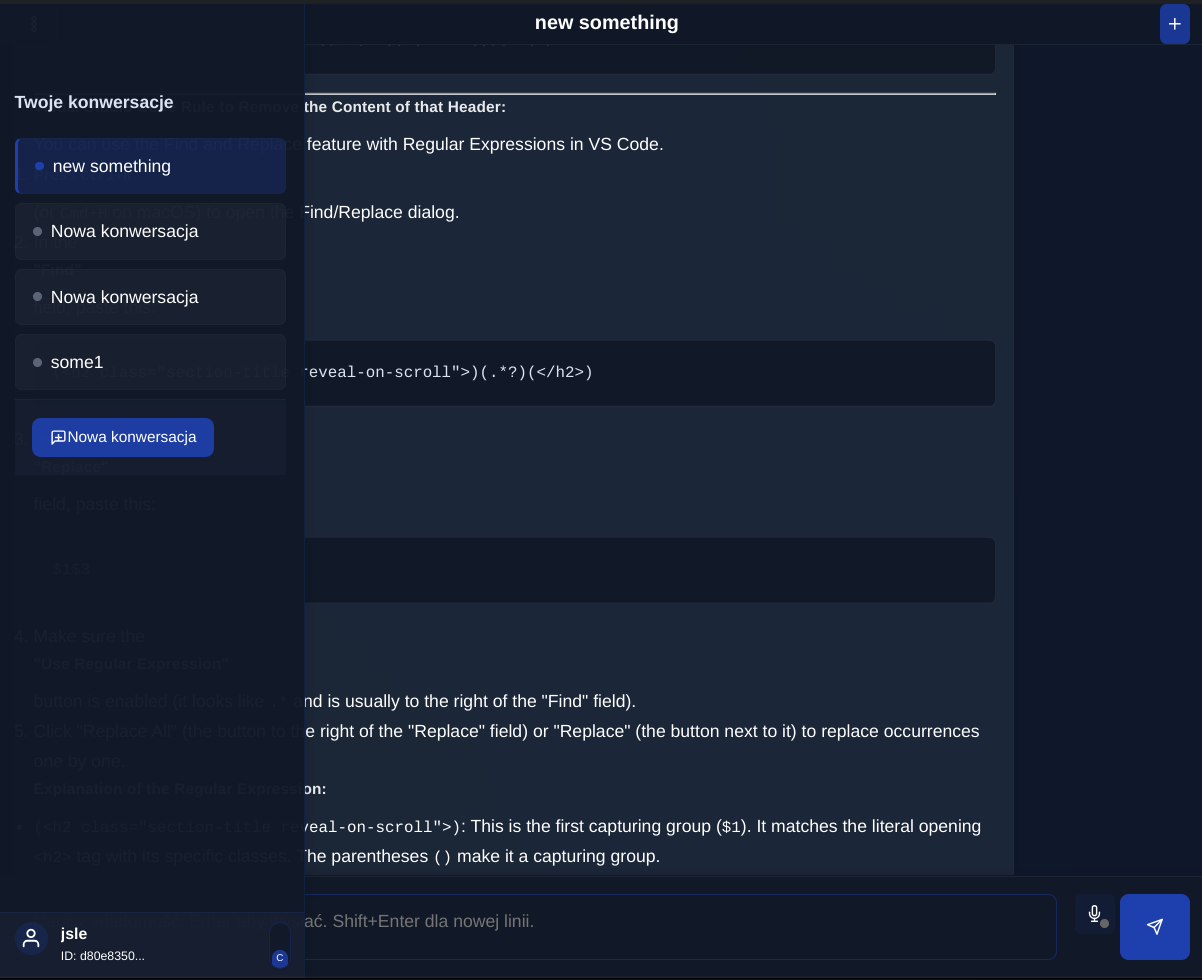Screen dimensions: 1202x980
Task: Toggle the blue status dot beside new something
Action: [x=38, y=167]
